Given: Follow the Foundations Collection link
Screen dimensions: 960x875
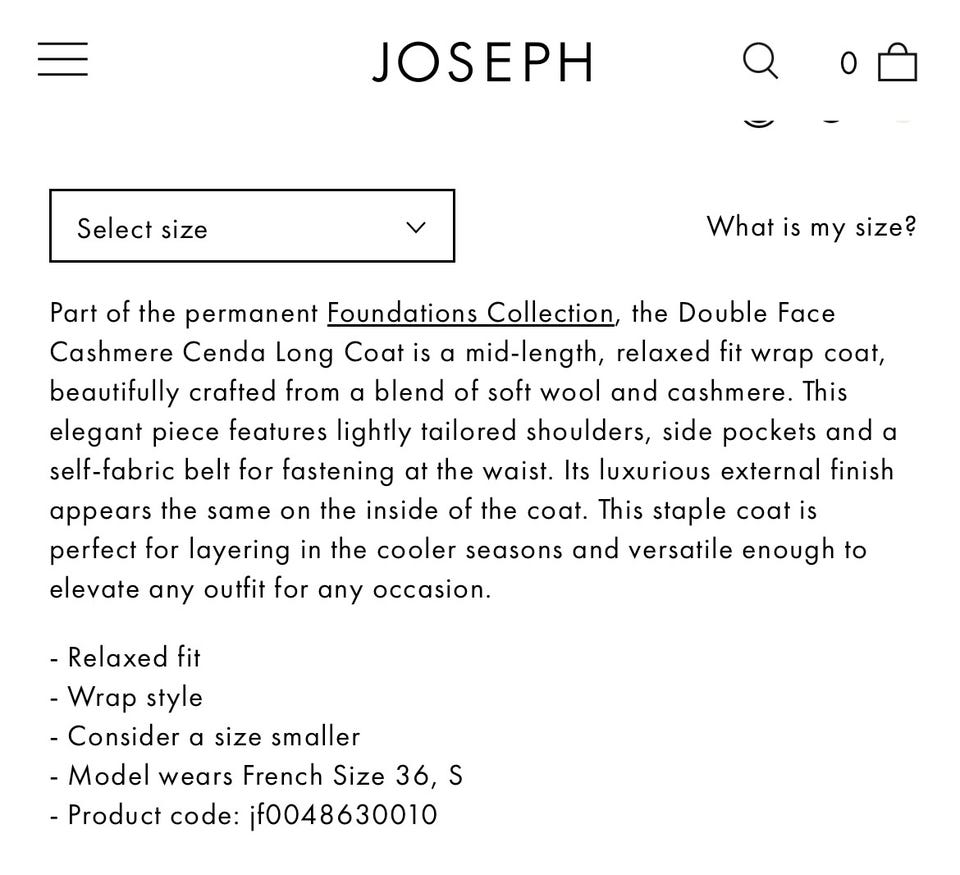Looking at the screenshot, I should (470, 313).
